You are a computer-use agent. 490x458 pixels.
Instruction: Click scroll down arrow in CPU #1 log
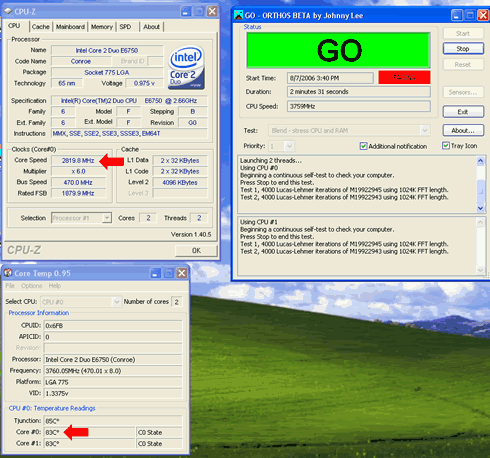(480, 270)
